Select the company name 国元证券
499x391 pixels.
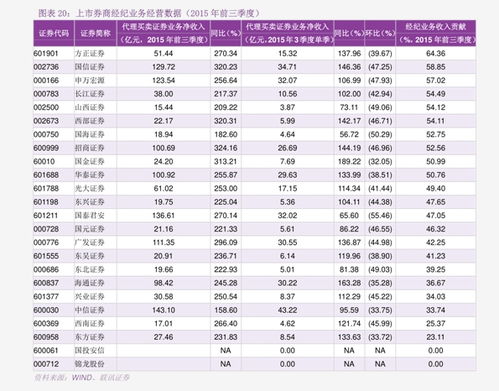point(89,229)
